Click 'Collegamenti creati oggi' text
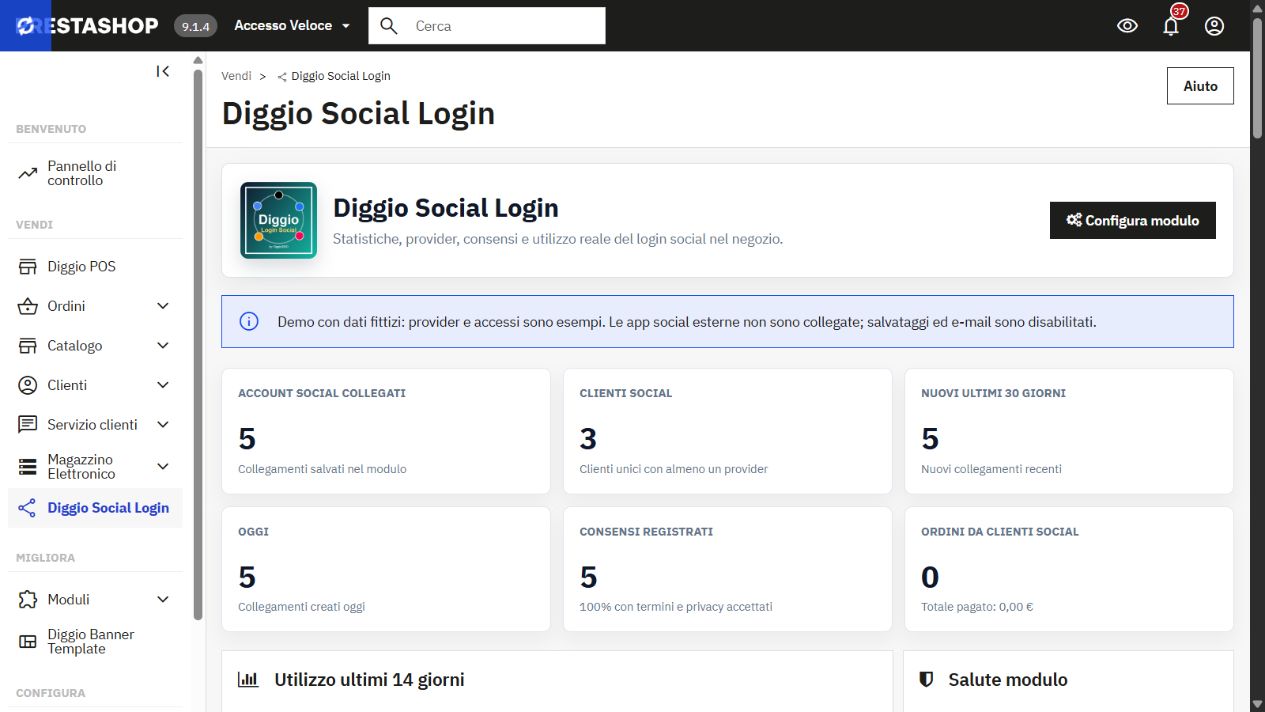 [302, 607]
